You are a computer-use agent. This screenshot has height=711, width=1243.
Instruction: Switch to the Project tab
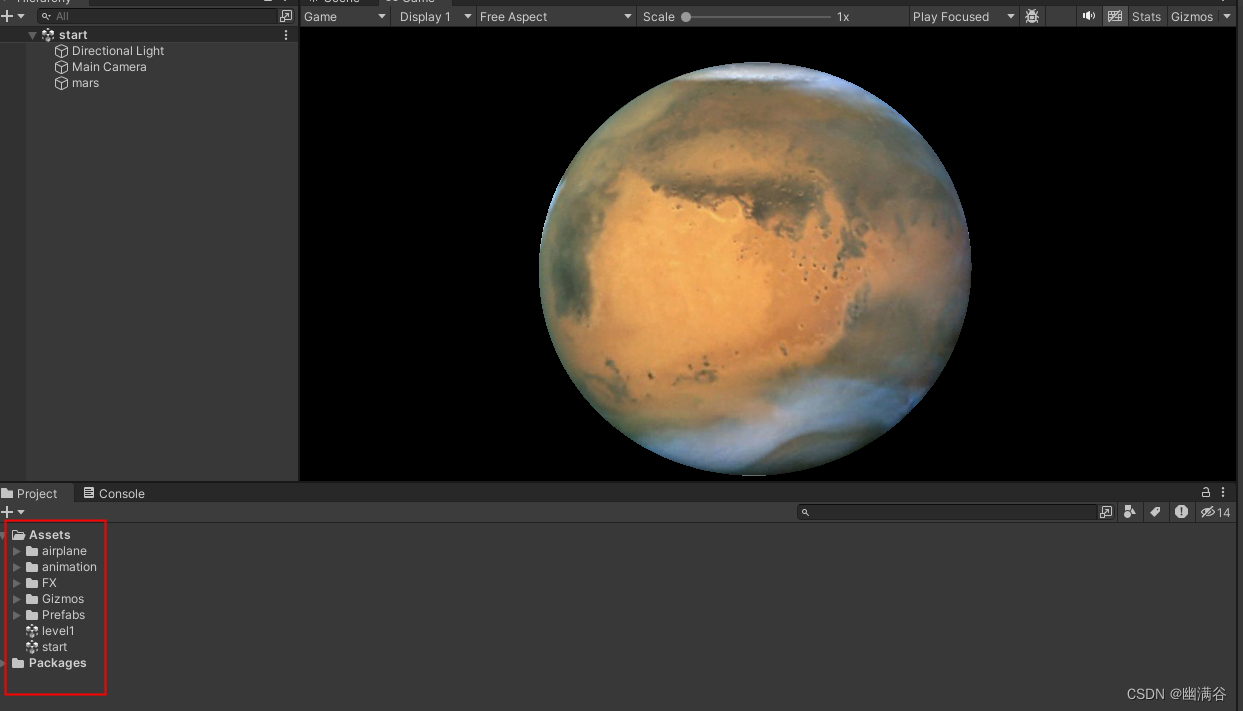point(36,493)
